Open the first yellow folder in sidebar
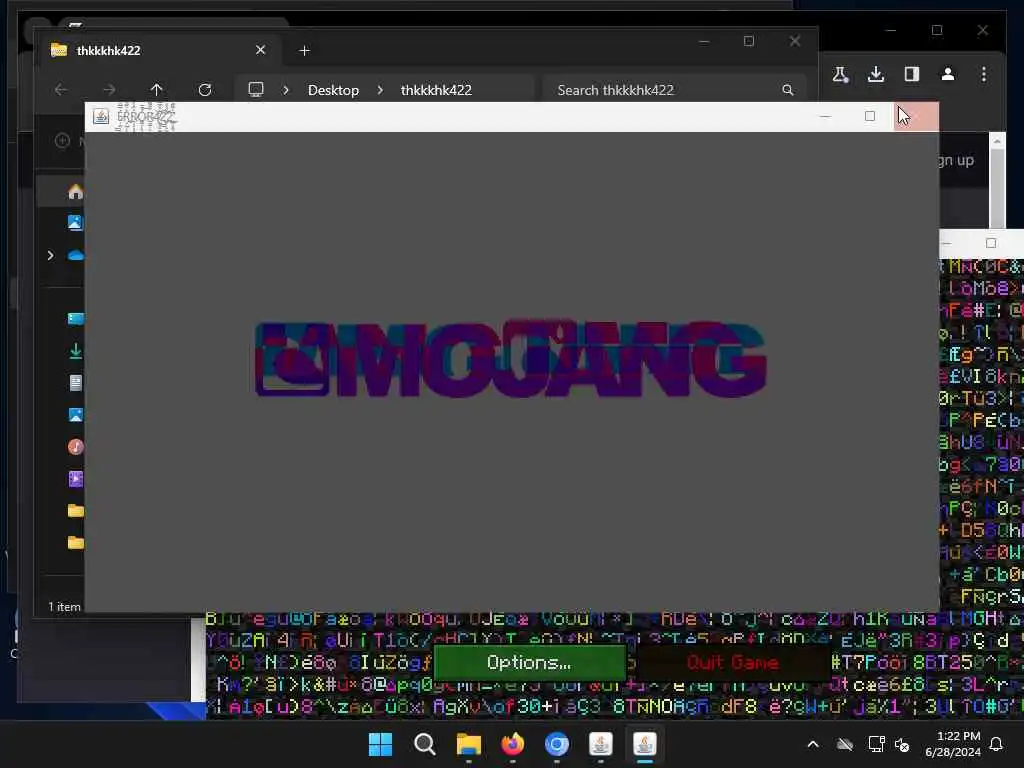 [x=76, y=510]
